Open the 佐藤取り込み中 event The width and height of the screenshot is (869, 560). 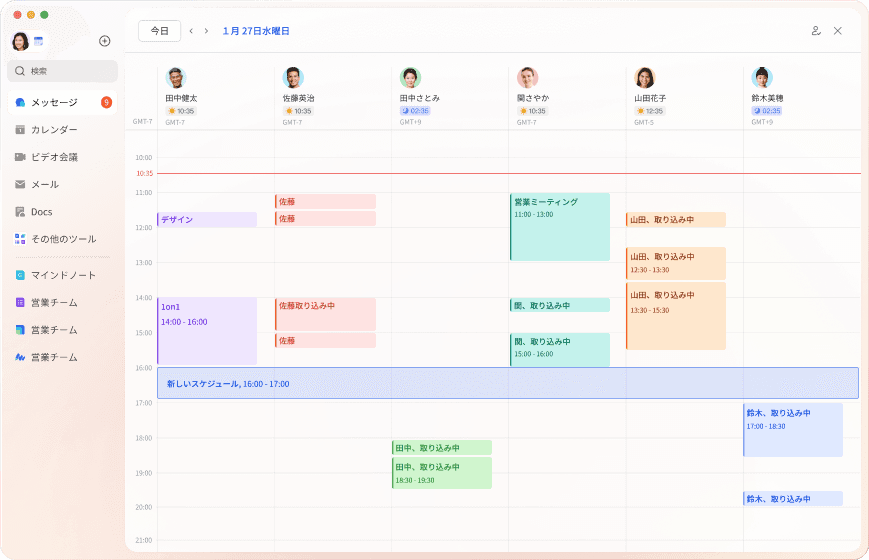(x=326, y=314)
